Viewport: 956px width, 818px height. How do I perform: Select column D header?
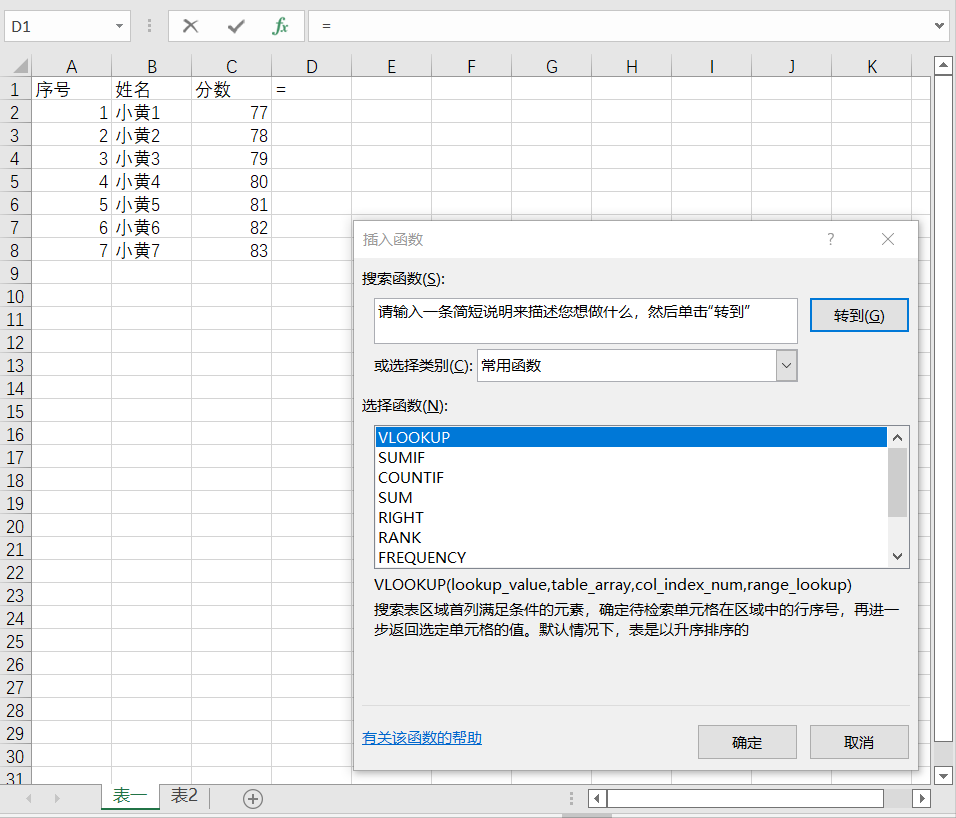coord(312,66)
